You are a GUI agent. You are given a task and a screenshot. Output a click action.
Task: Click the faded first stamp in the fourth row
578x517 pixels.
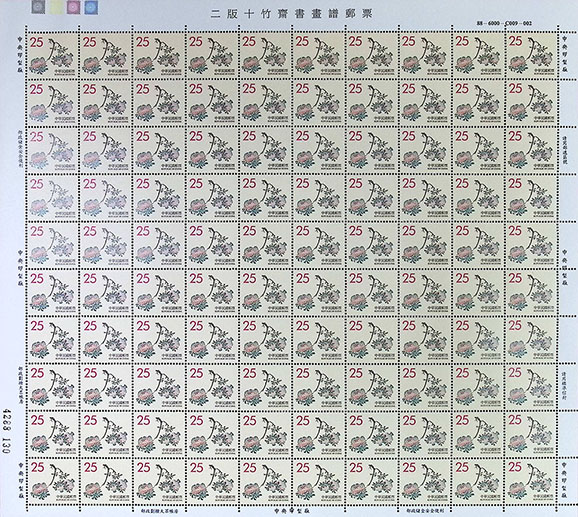[52, 197]
